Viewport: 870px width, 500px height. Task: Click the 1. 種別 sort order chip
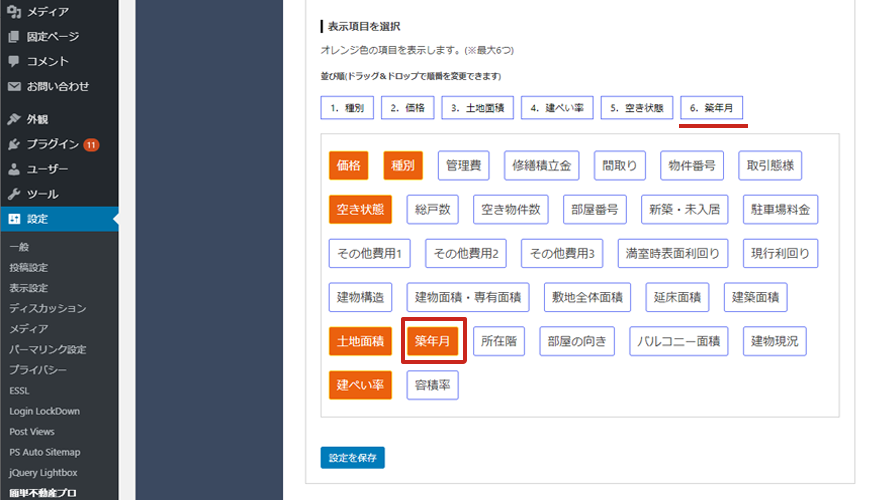[x=346, y=107]
